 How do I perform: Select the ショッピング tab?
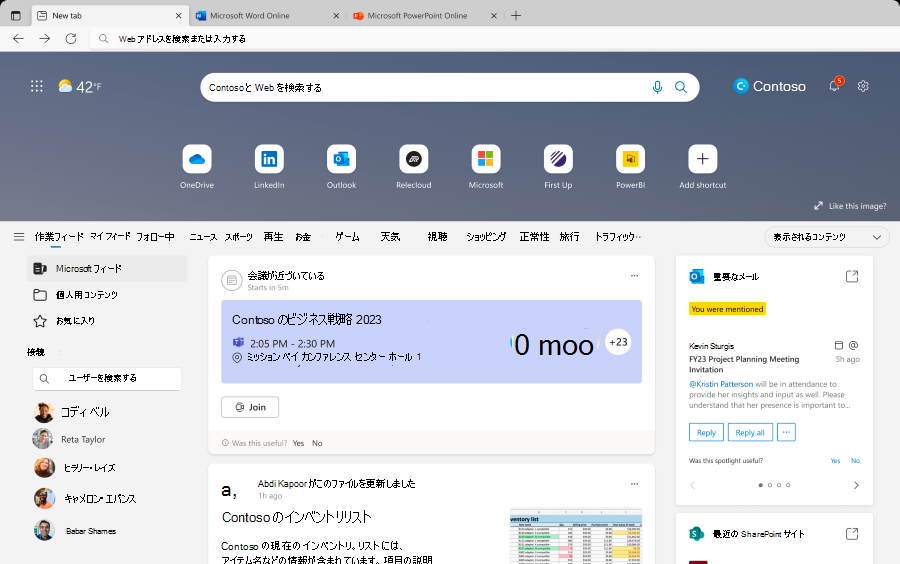[x=486, y=236]
